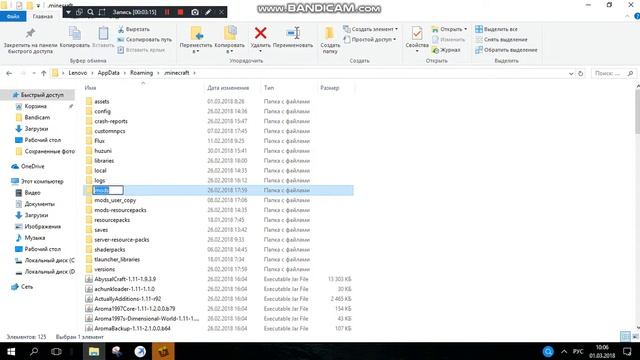640x360 pixels.
Task: Click Roaming in the address breadcrumb
Action: (x=141, y=73)
